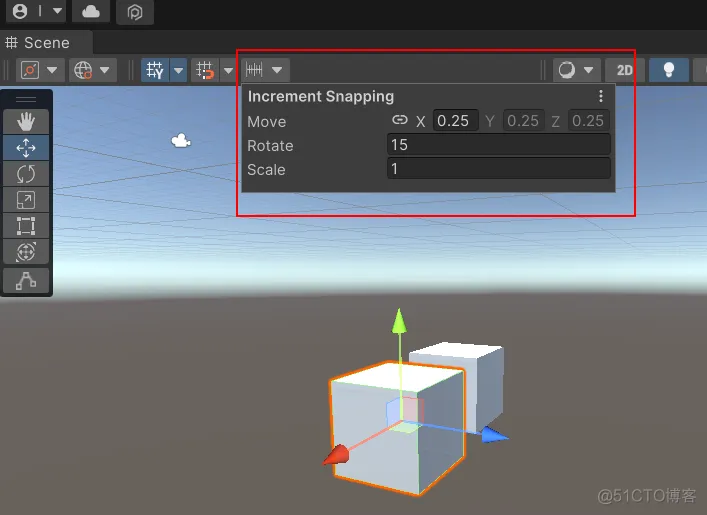Viewport: 707px width, 515px height.
Task: Click the Move Y value field
Action: (x=523, y=120)
